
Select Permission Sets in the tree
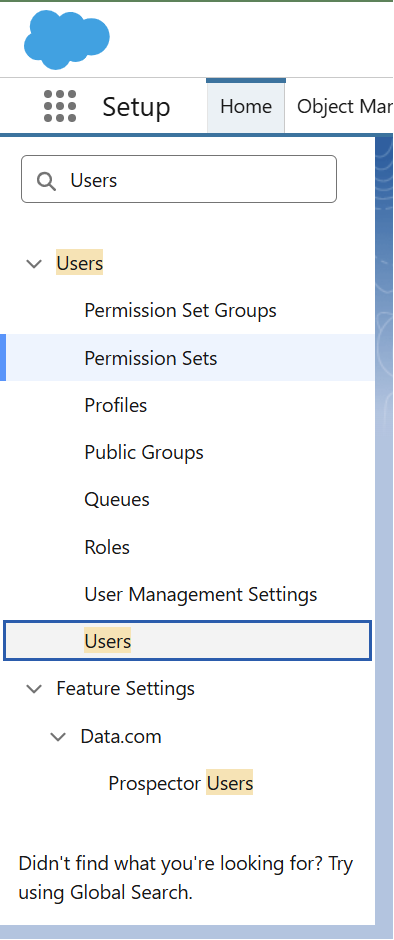(188, 358)
